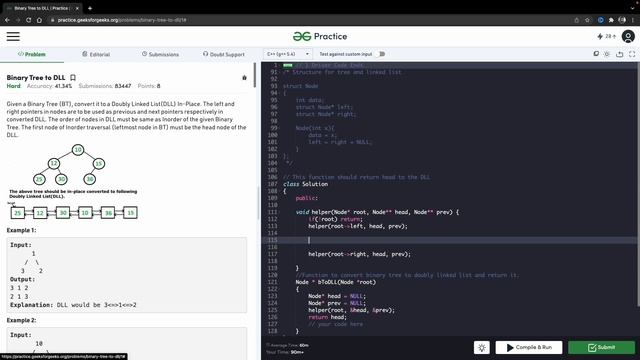
Task: Click the 'Your Time' counter text
Action: (285, 352)
